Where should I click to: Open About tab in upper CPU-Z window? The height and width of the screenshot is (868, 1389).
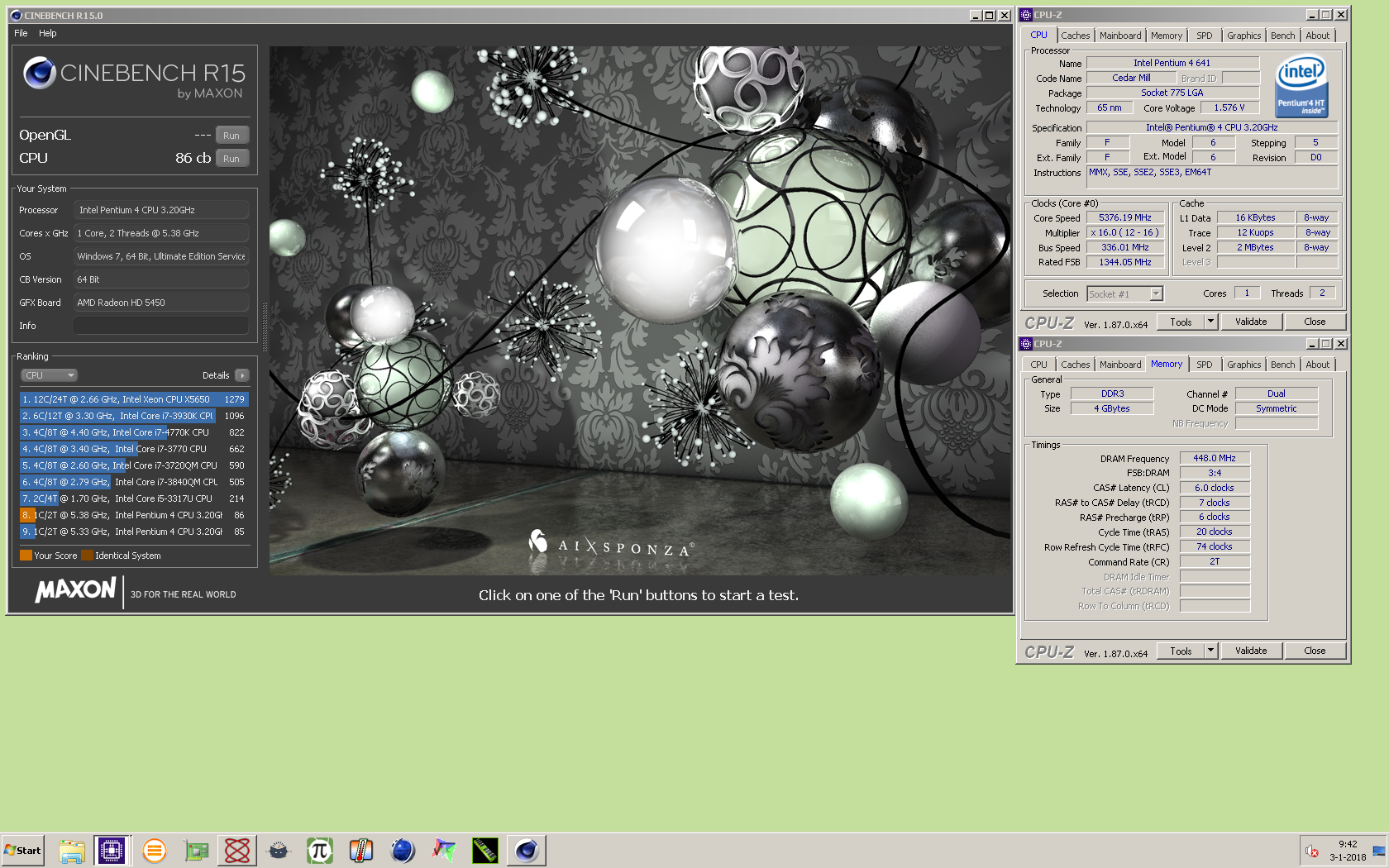[1318, 36]
